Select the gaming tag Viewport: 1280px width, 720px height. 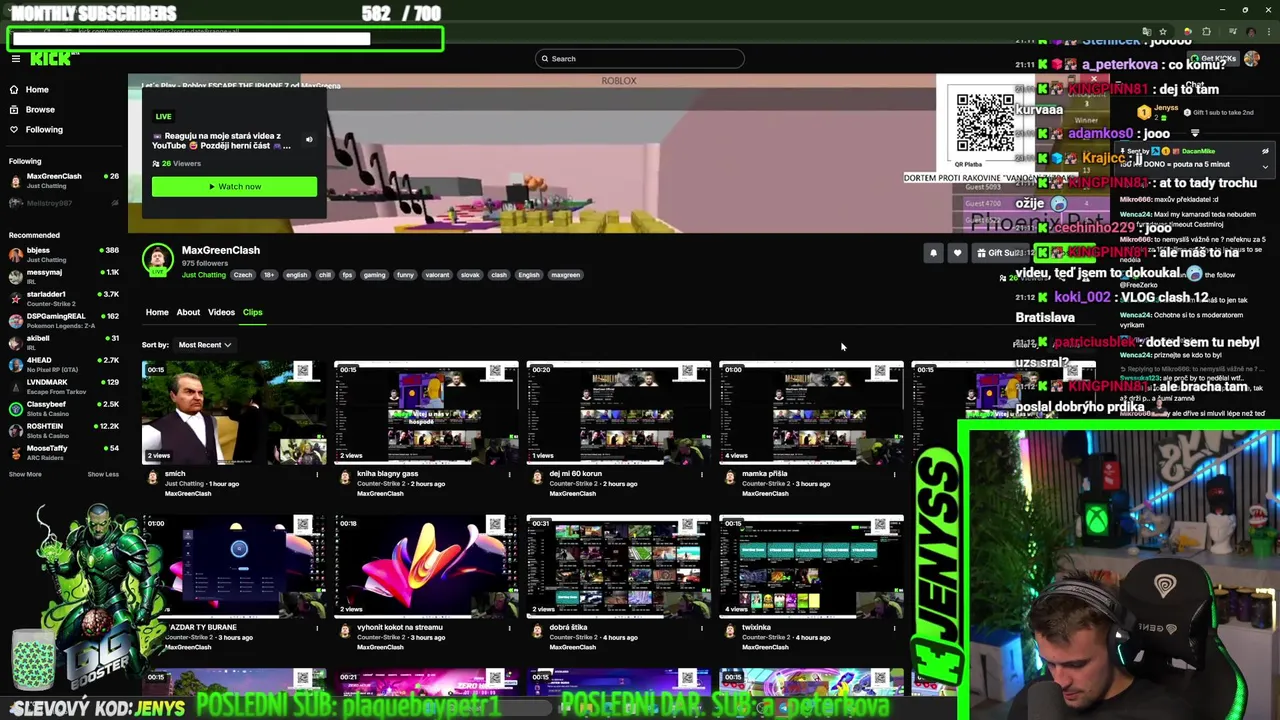tap(374, 275)
